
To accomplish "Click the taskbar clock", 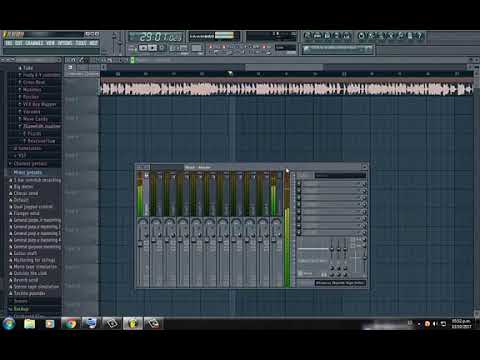I will [461, 324].
